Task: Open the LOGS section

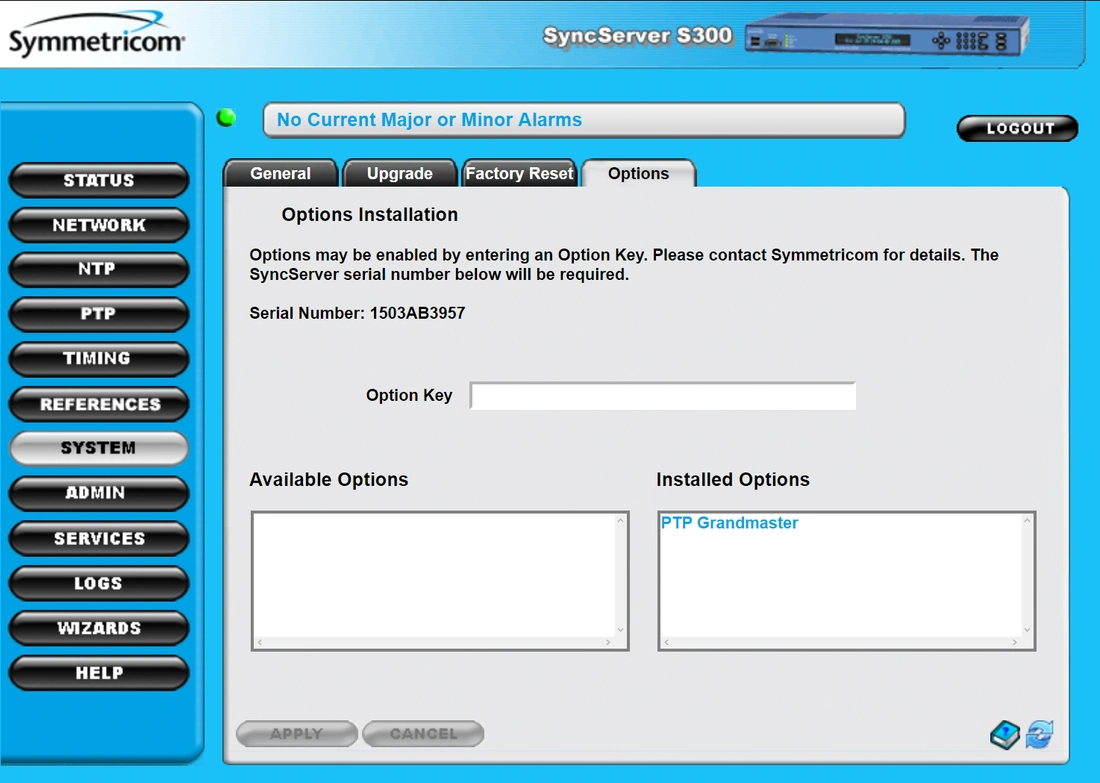Action: (x=98, y=583)
